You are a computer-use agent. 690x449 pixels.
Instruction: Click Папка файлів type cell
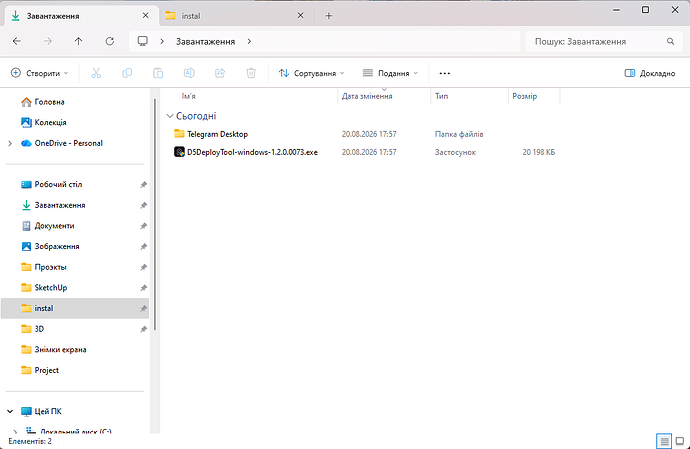point(459,134)
